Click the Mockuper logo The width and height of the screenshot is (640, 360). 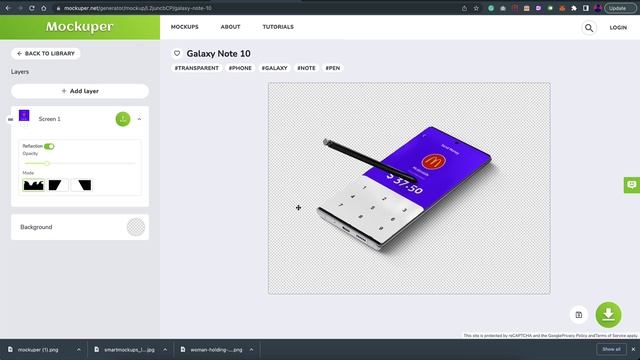tap(80, 27)
